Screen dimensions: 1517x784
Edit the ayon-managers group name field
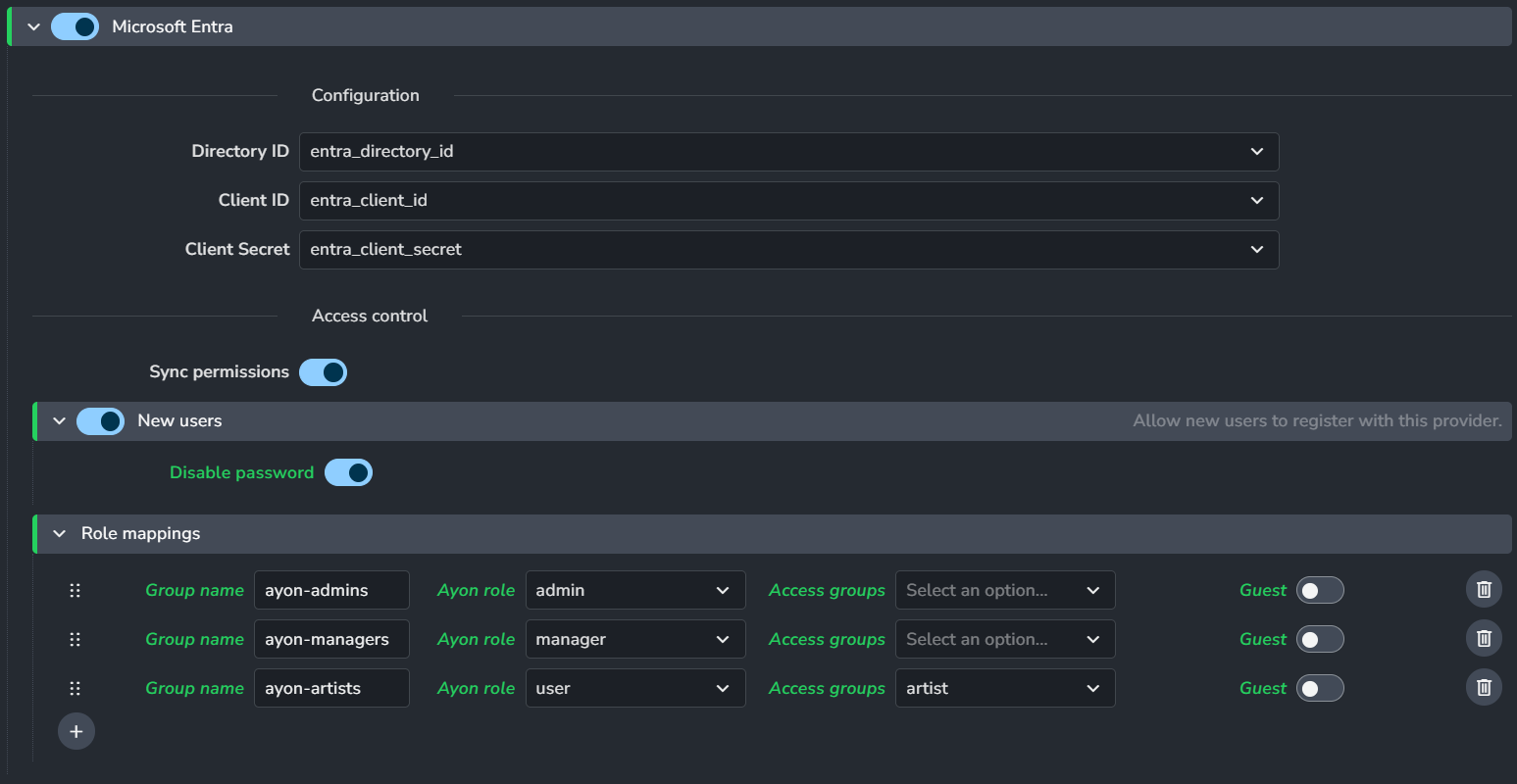(x=331, y=639)
